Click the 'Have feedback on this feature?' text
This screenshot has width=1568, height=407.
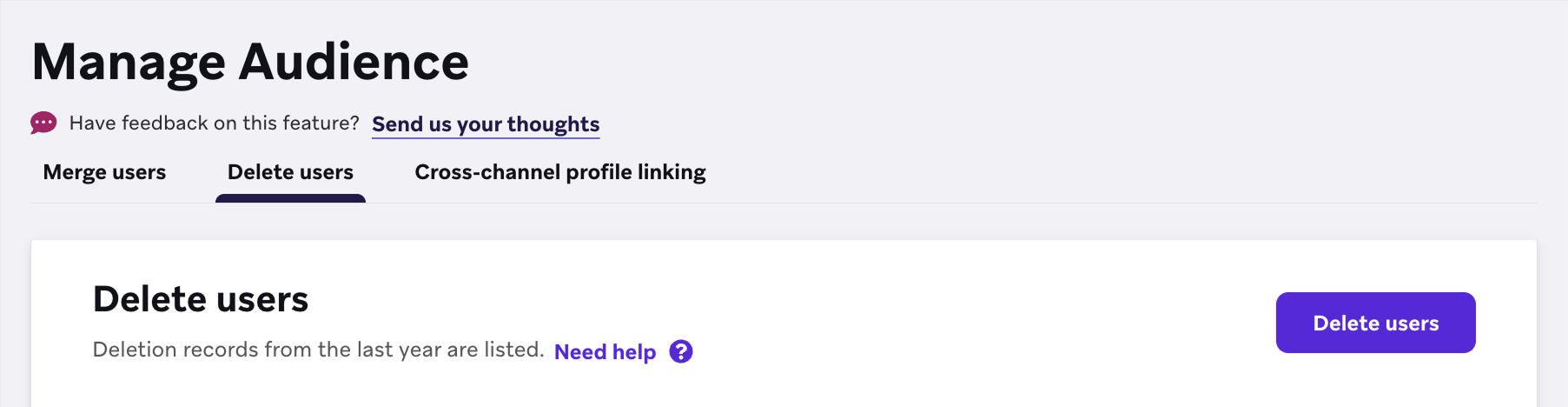[214, 123]
